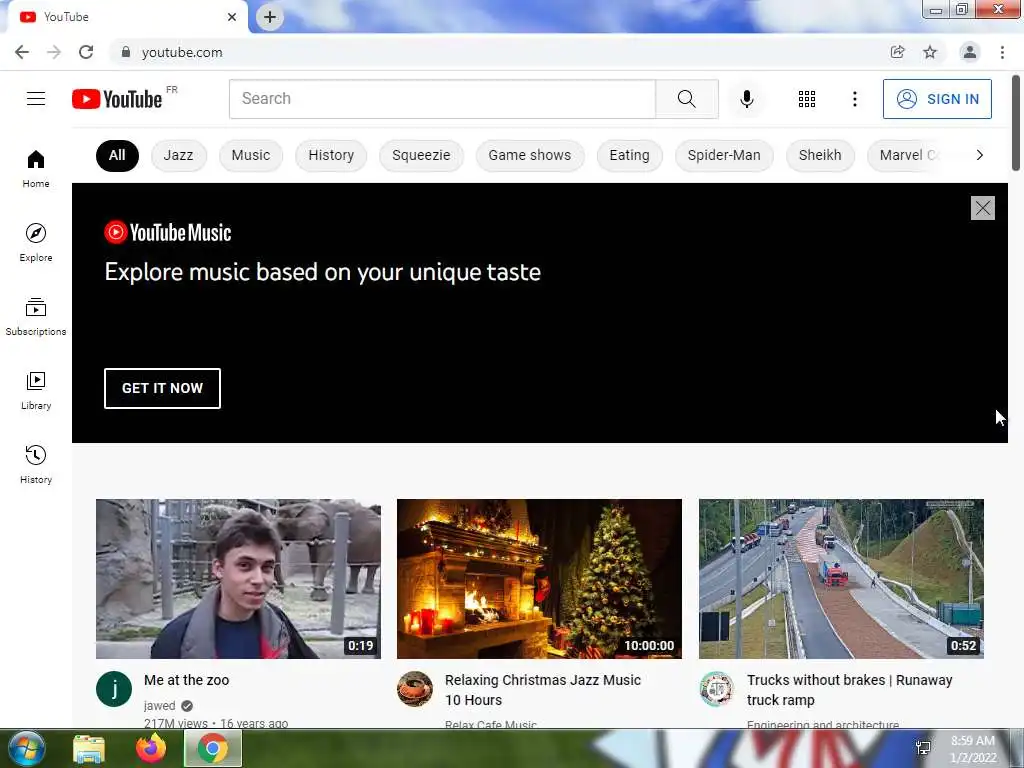1024x768 pixels.
Task: Click the disabled forward button in Chrome
Action: pos(54,52)
